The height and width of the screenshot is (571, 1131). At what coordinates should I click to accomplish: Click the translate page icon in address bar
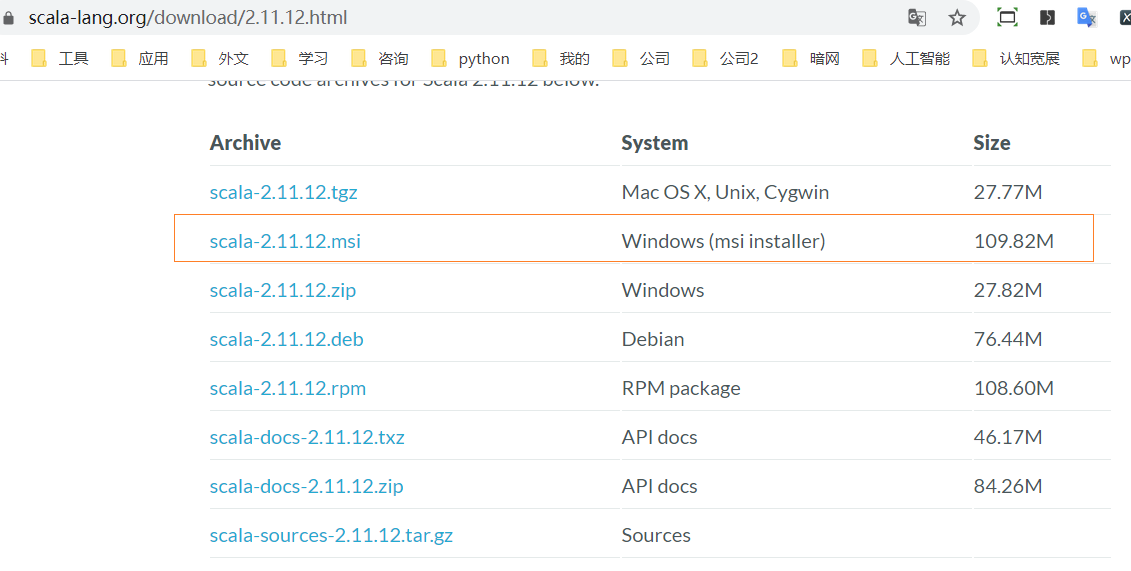916,17
